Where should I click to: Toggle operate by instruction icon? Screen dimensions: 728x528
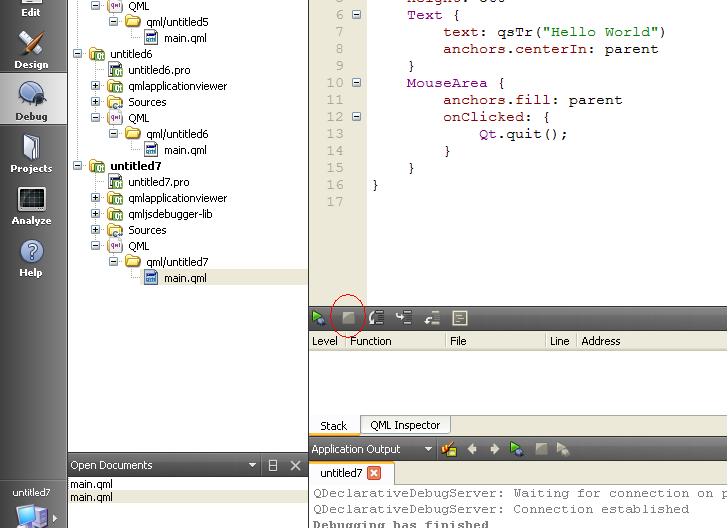click(460, 318)
